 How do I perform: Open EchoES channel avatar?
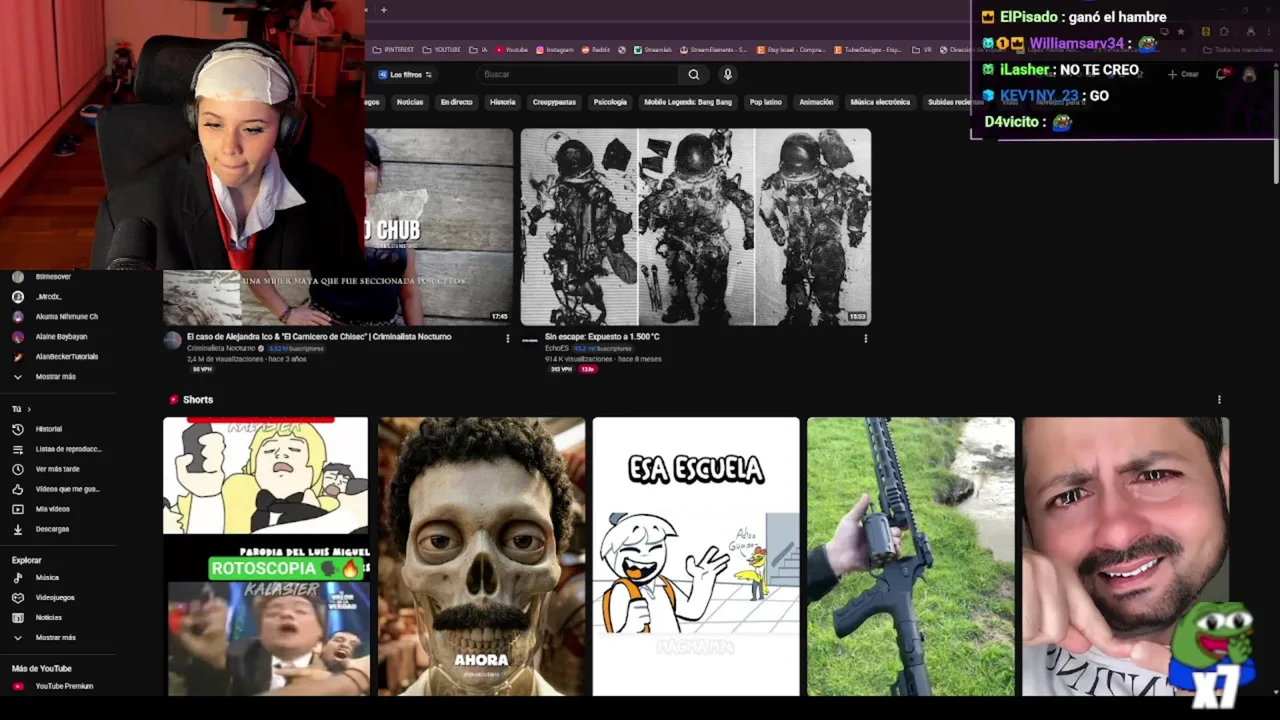[x=530, y=341]
